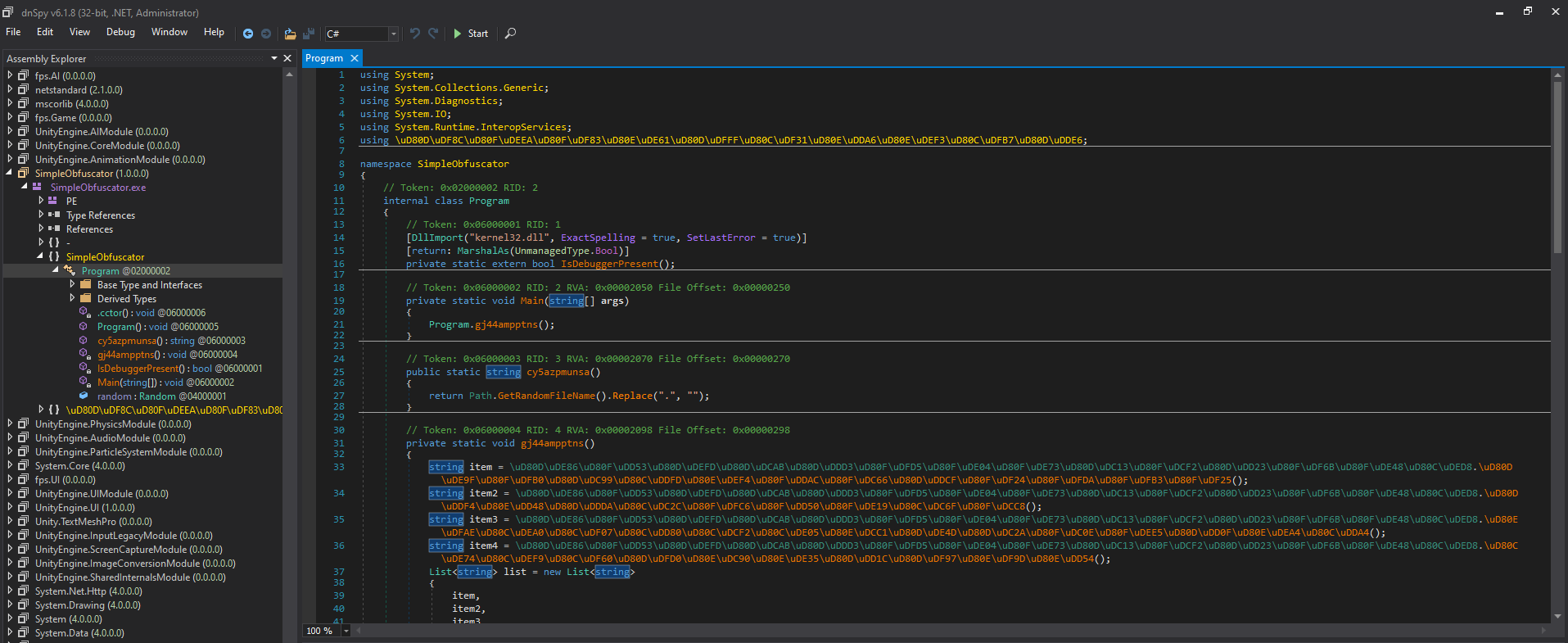Click the Open file folder icon

[x=290, y=34]
